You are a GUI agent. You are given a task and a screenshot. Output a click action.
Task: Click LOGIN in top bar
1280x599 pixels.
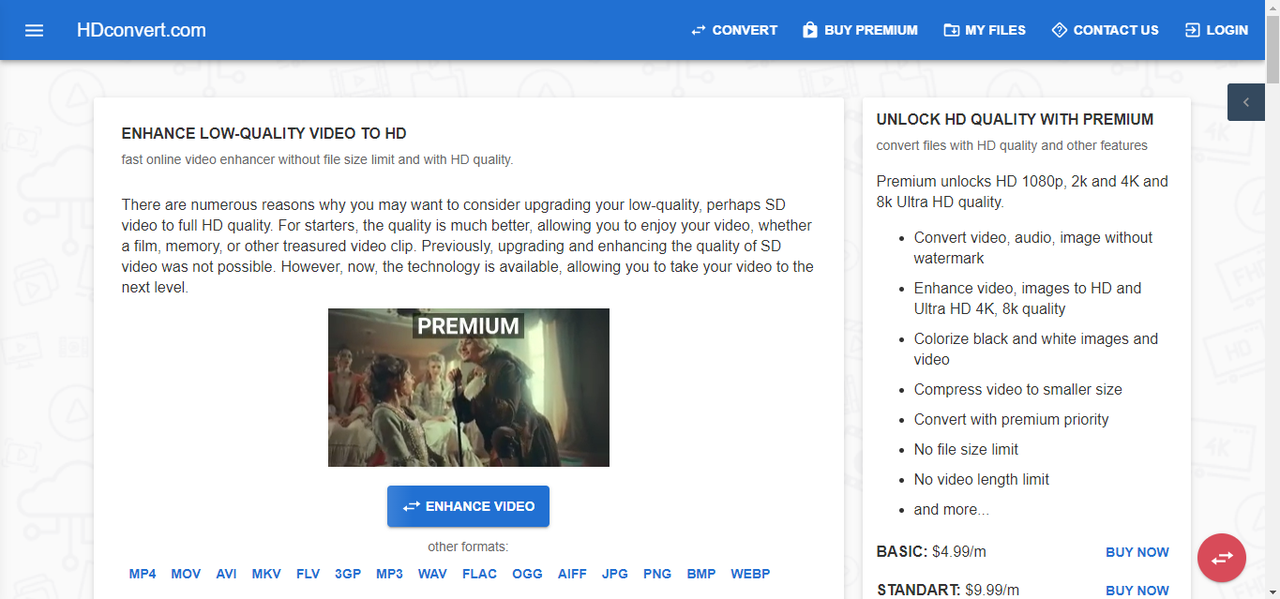click(x=1216, y=30)
